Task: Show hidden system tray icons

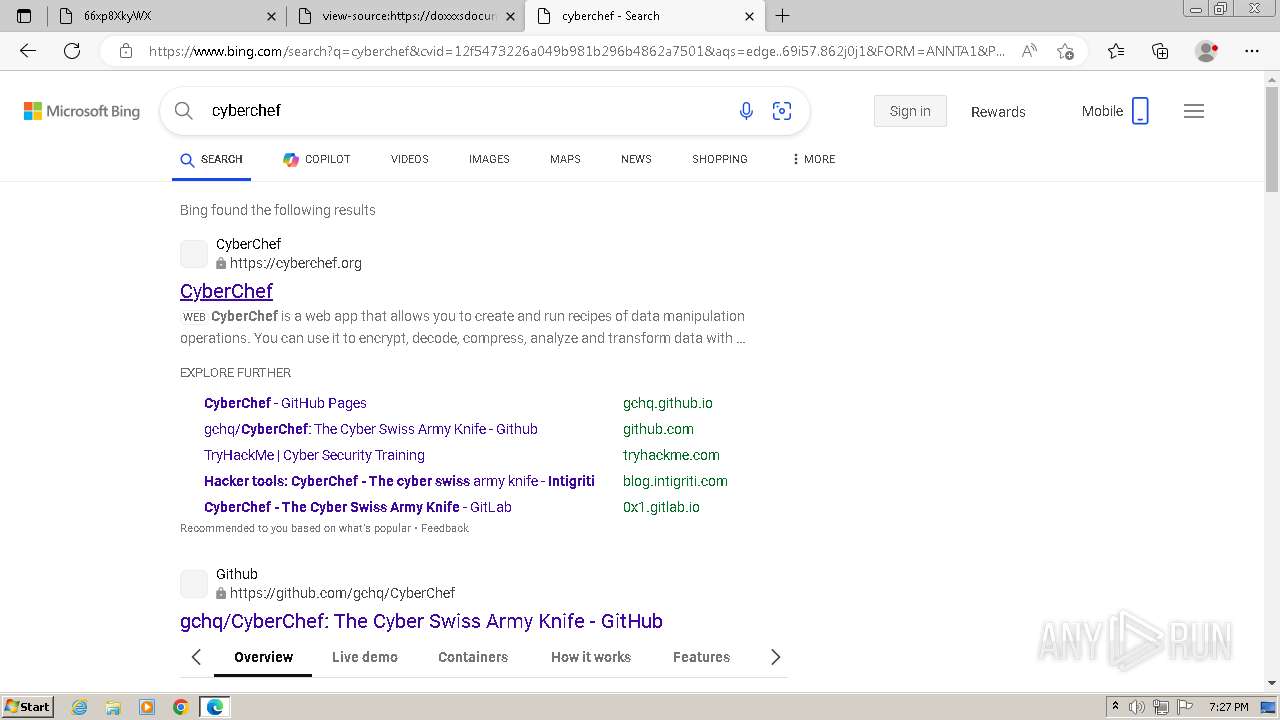Action: tap(1115, 707)
